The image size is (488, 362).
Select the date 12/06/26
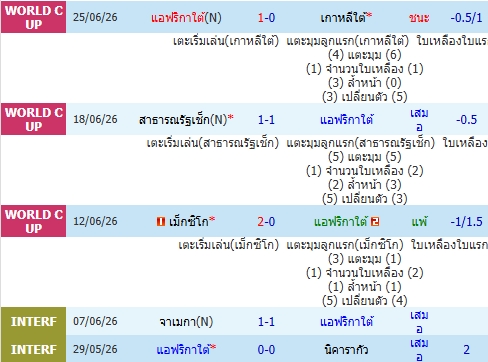[95, 221]
